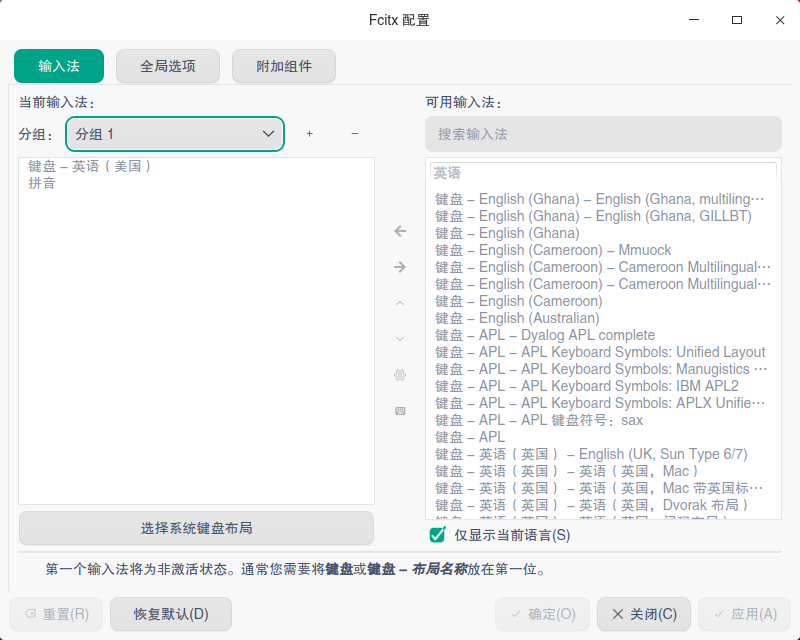Click the 重置 button at bottom left
This screenshot has height=640, width=800.
(55, 614)
